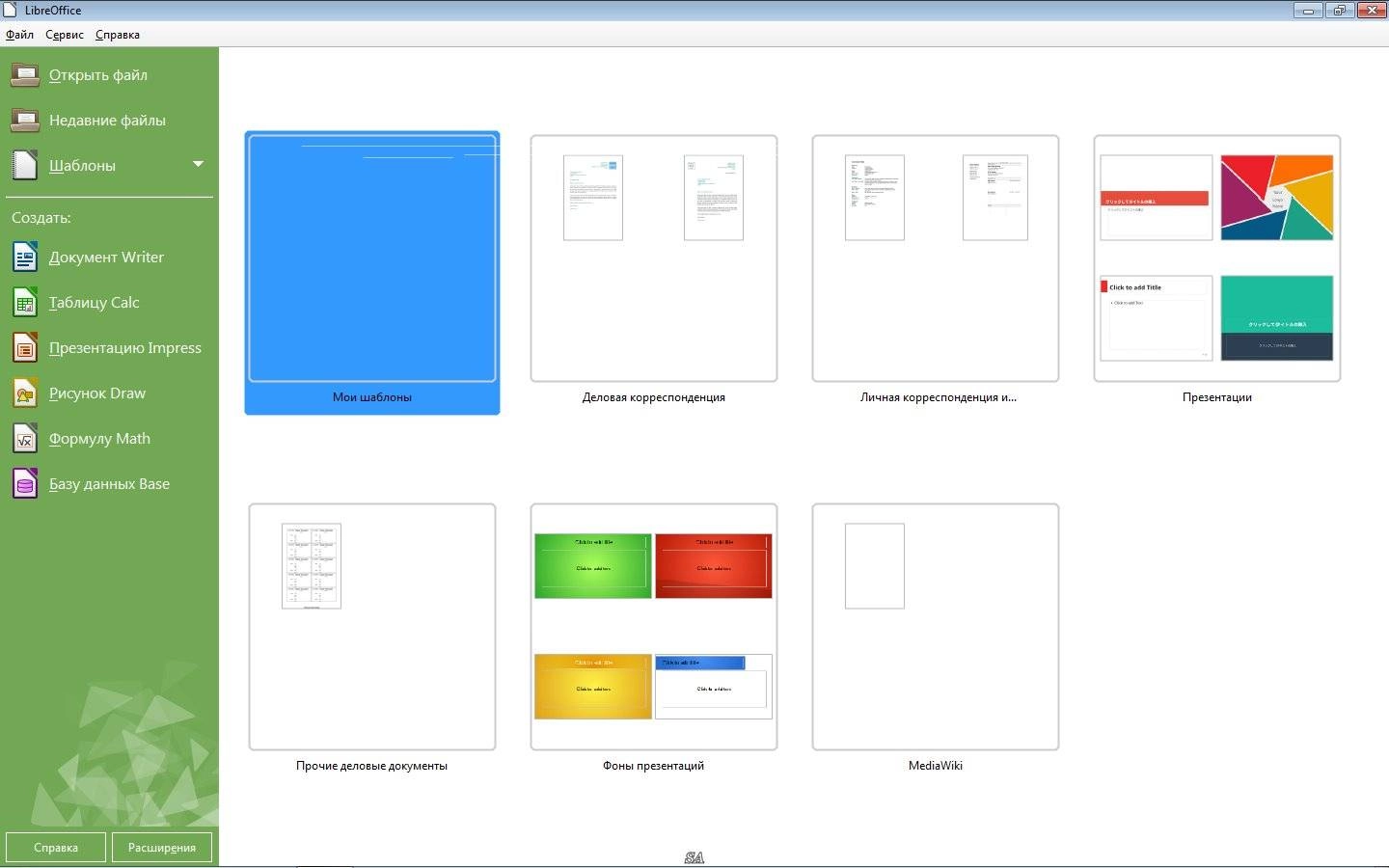Click the Прочие деловые документы caption text
The width and height of the screenshot is (1389, 868).
pos(372,766)
